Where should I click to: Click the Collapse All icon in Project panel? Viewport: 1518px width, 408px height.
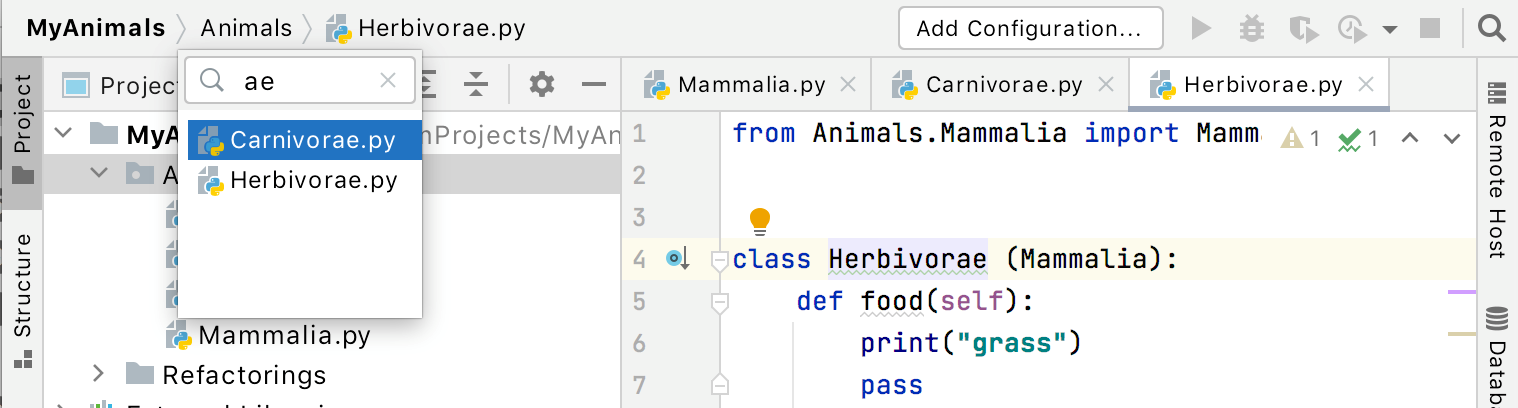(x=476, y=84)
